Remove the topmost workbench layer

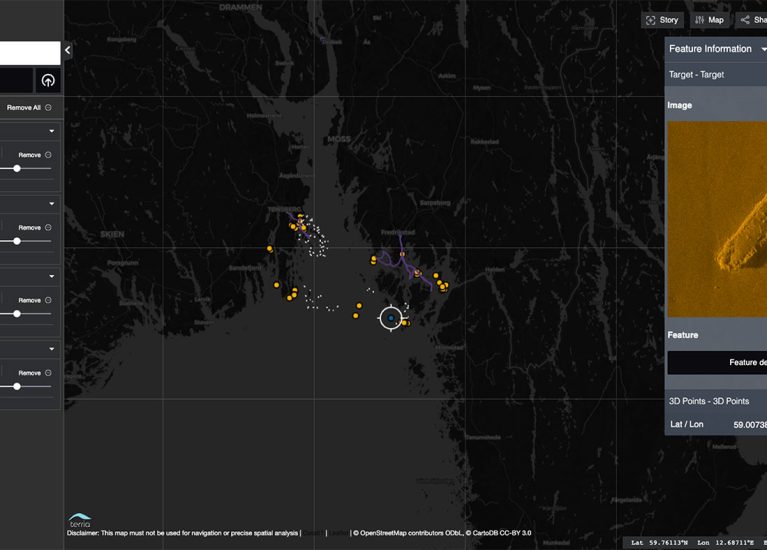(35, 155)
